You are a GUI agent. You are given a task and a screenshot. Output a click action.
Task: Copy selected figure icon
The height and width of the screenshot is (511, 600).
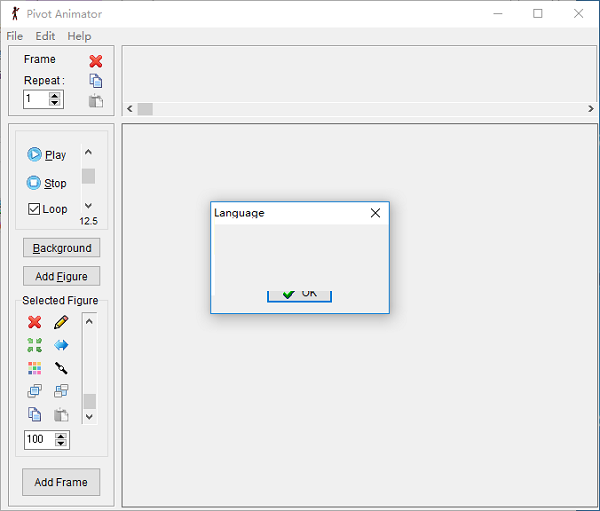(34, 414)
